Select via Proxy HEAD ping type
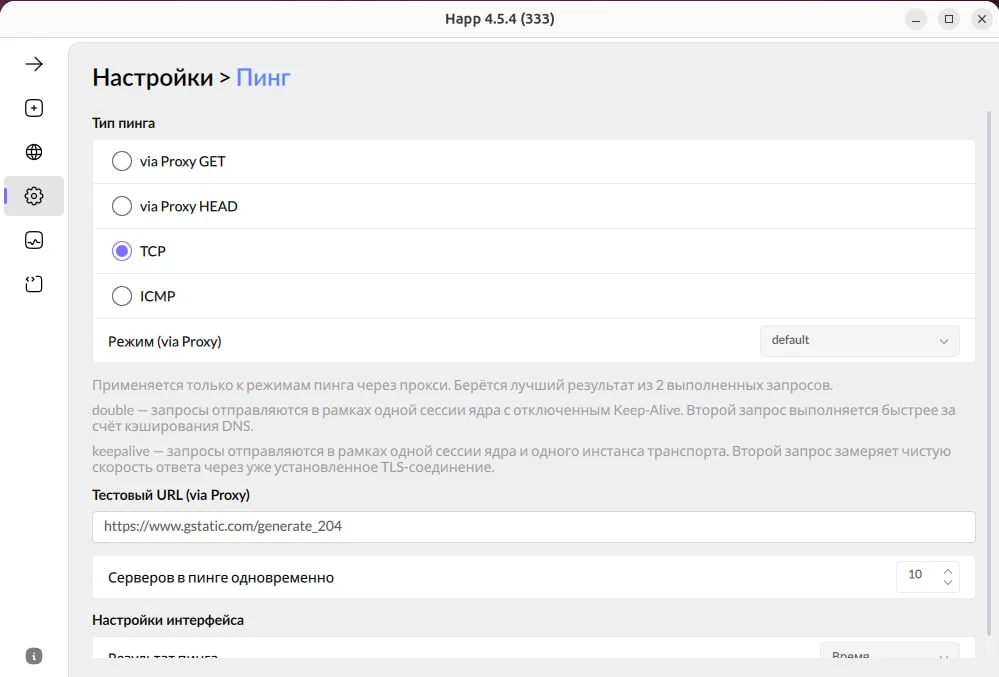This screenshot has height=677, width=999. [x=122, y=206]
